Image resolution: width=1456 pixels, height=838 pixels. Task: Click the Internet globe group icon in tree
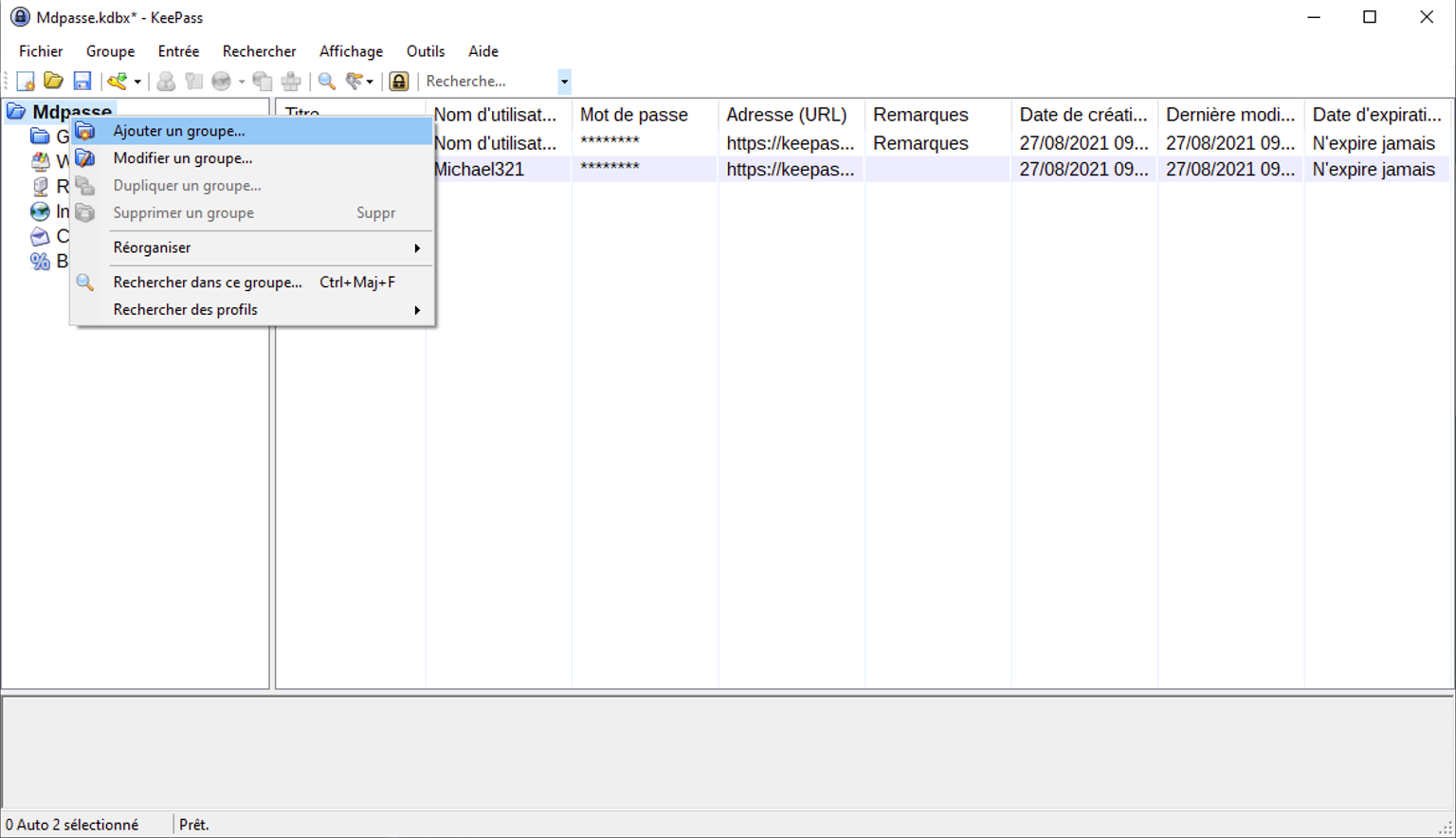(x=40, y=211)
